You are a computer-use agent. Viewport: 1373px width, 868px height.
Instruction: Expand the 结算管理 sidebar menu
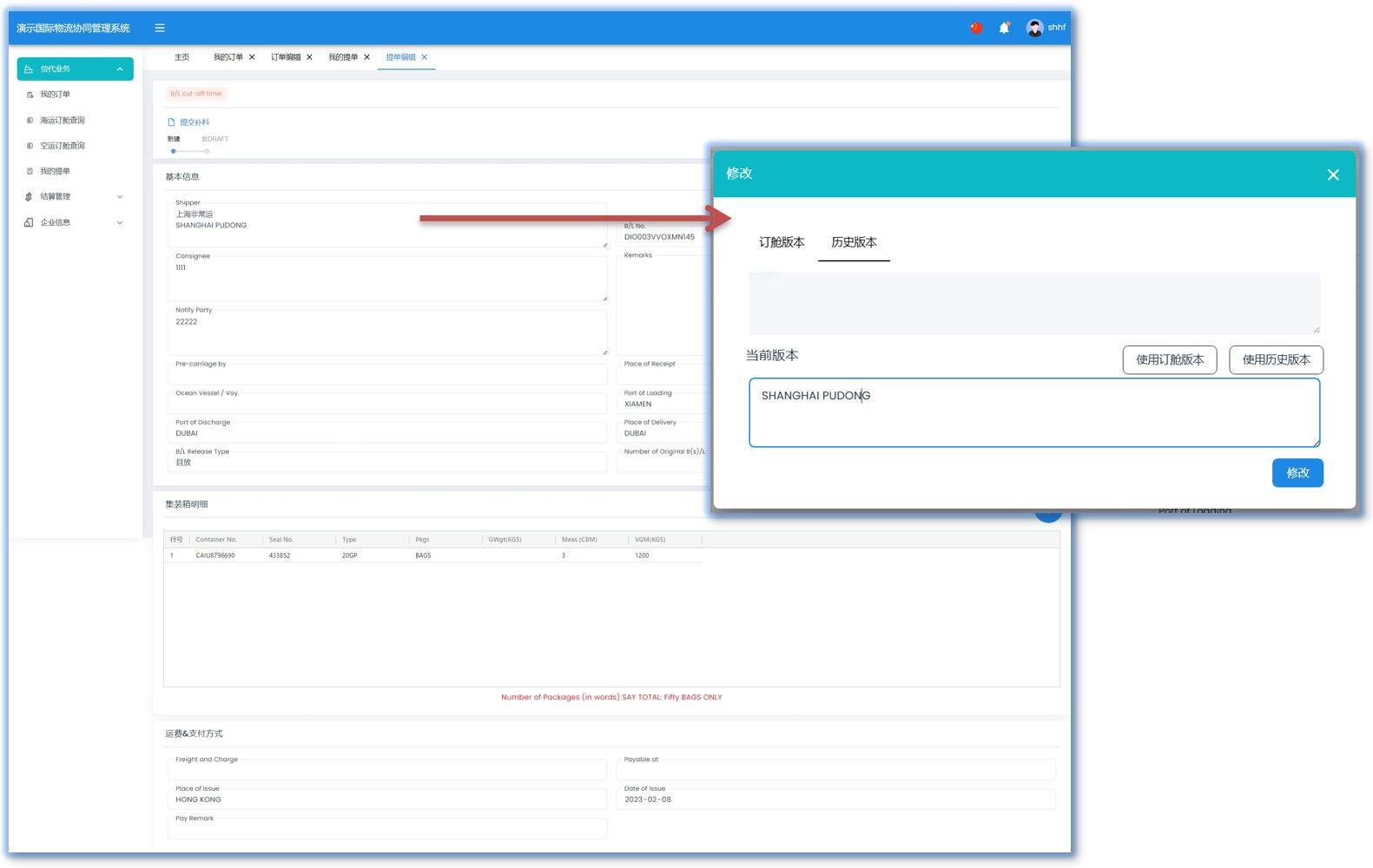pyautogui.click(x=120, y=197)
